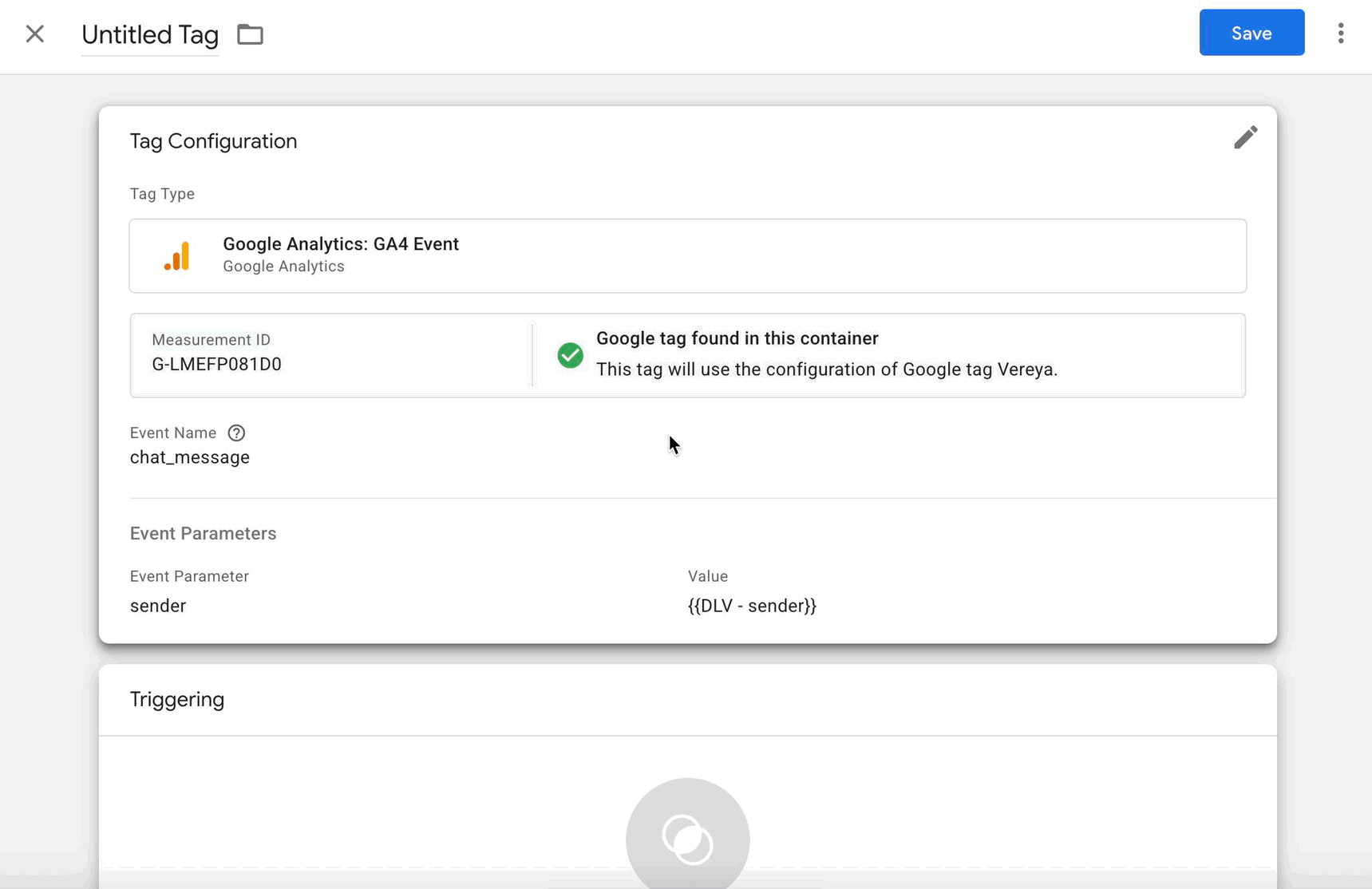Click the {{DLV - sender}} value
Image resolution: width=1372 pixels, height=889 pixels.
[x=751, y=606]
